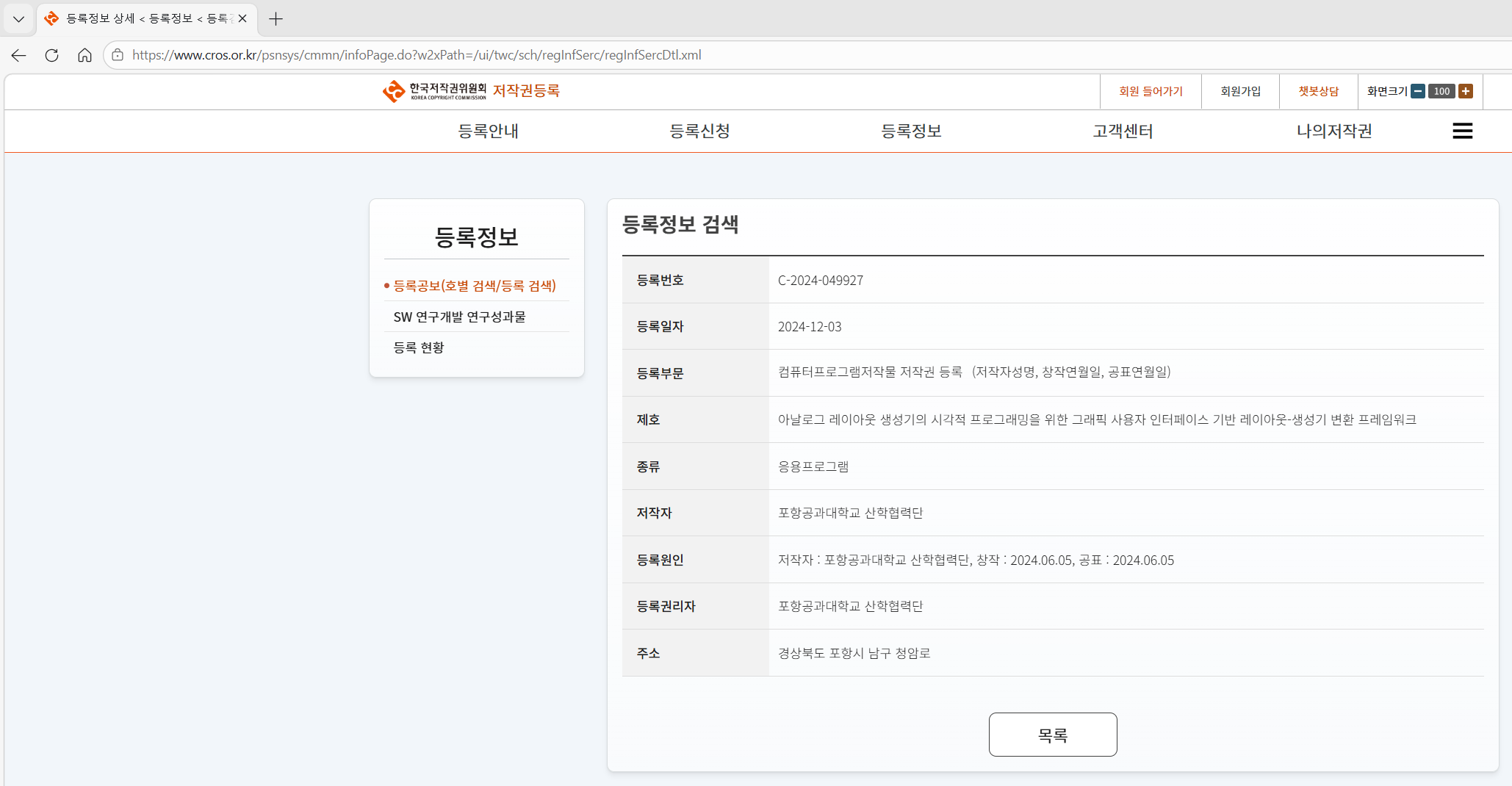Go to browser home page icon
The image size is (1512, 786).
(84, 55)
